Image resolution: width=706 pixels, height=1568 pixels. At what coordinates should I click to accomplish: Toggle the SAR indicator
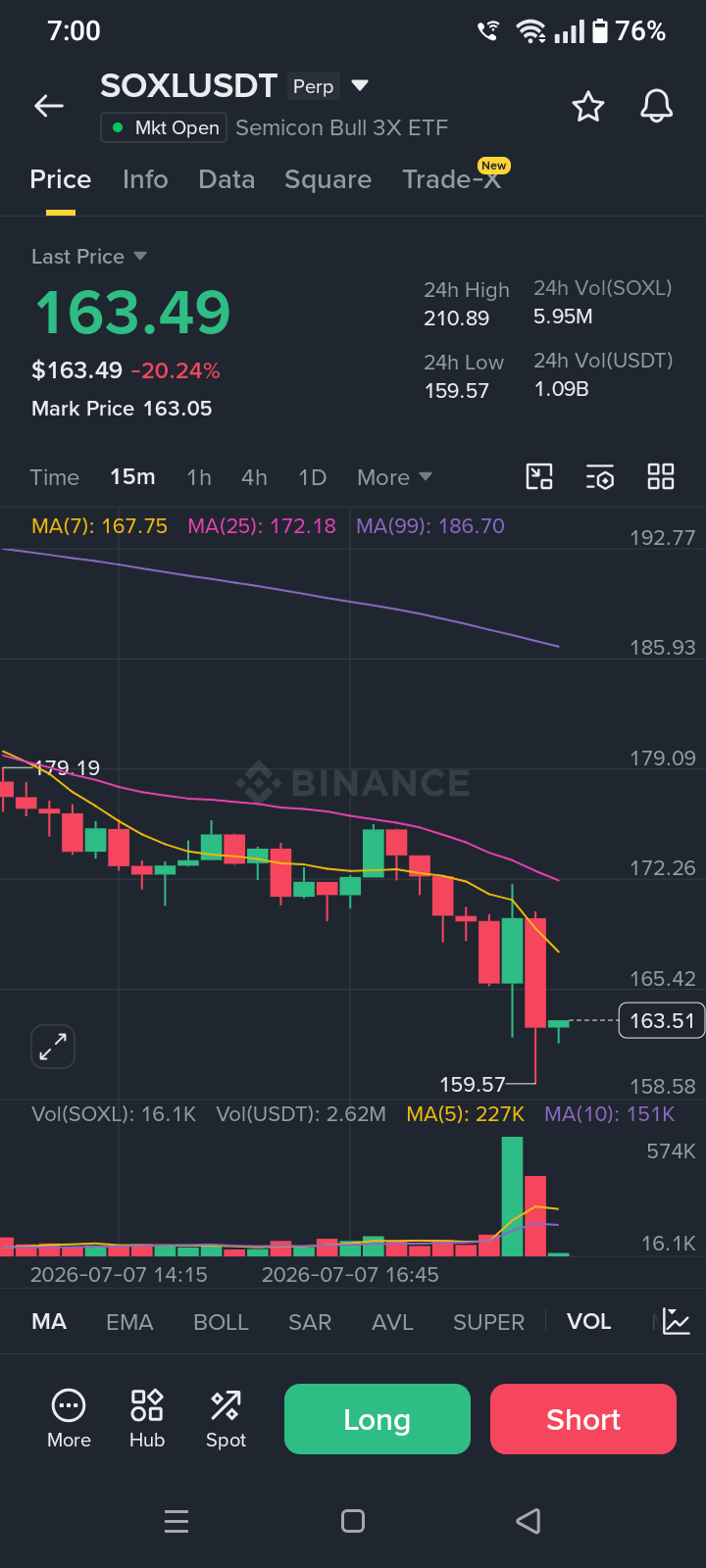pyautogui.click(x=310, y=1321)
